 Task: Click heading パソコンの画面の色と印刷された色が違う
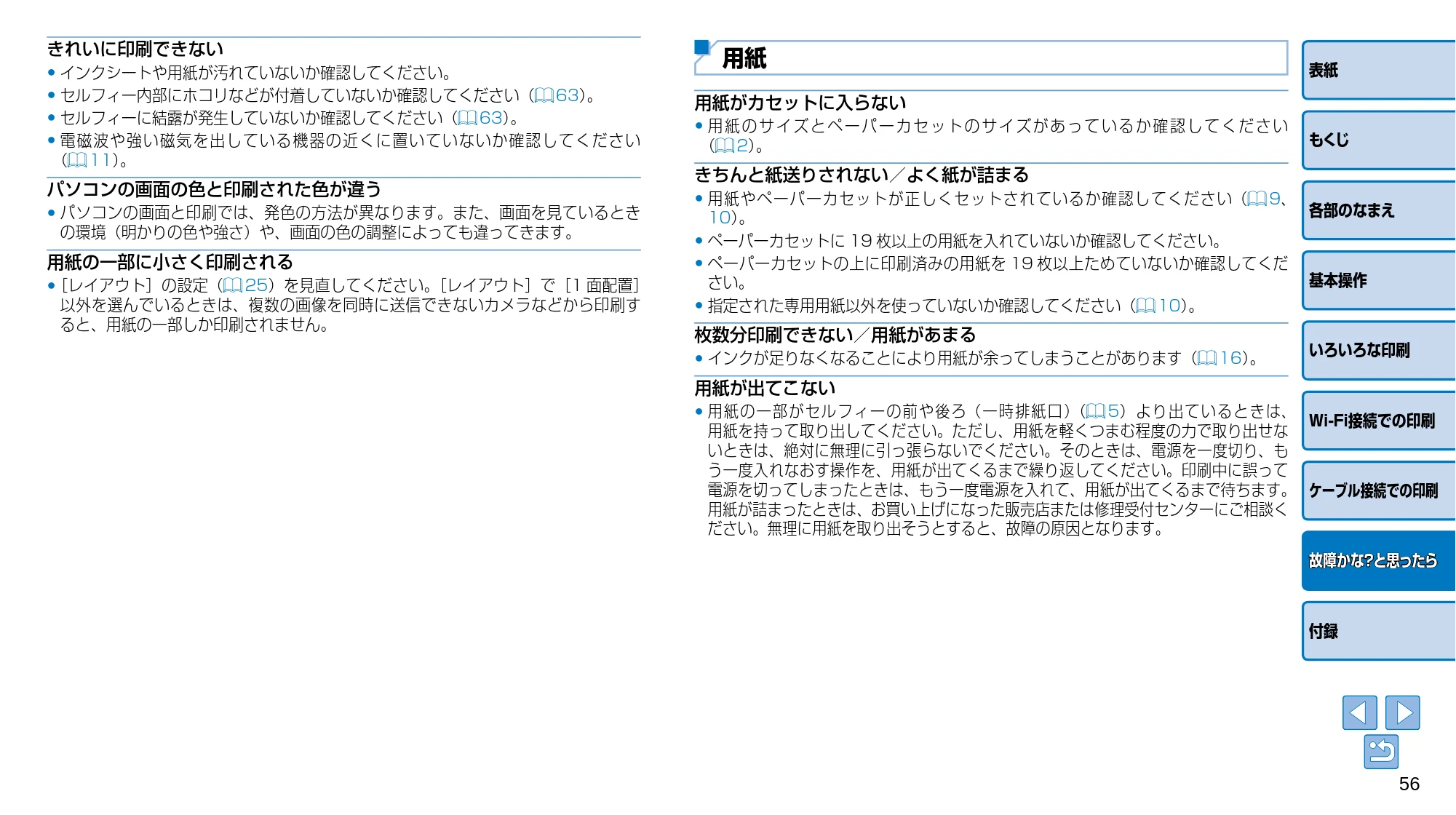pos(215,189)
